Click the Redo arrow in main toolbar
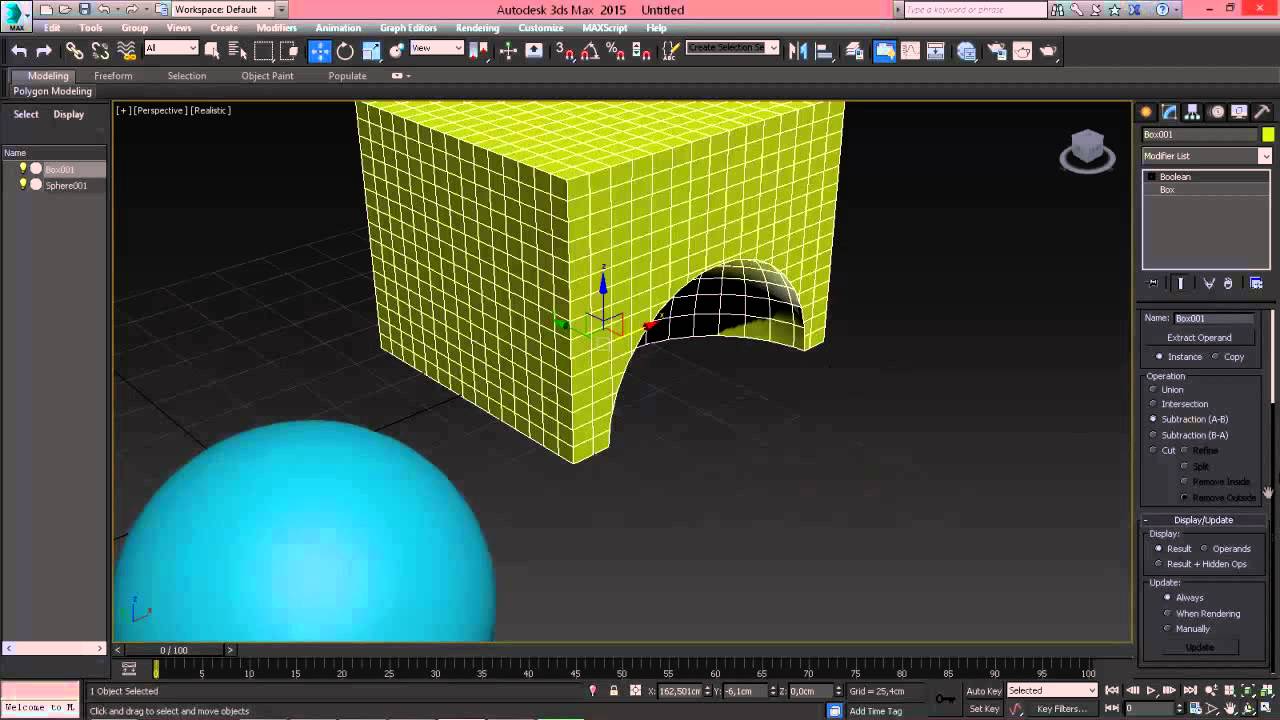Screen dimensions: 1280x720 coord(44,51)
